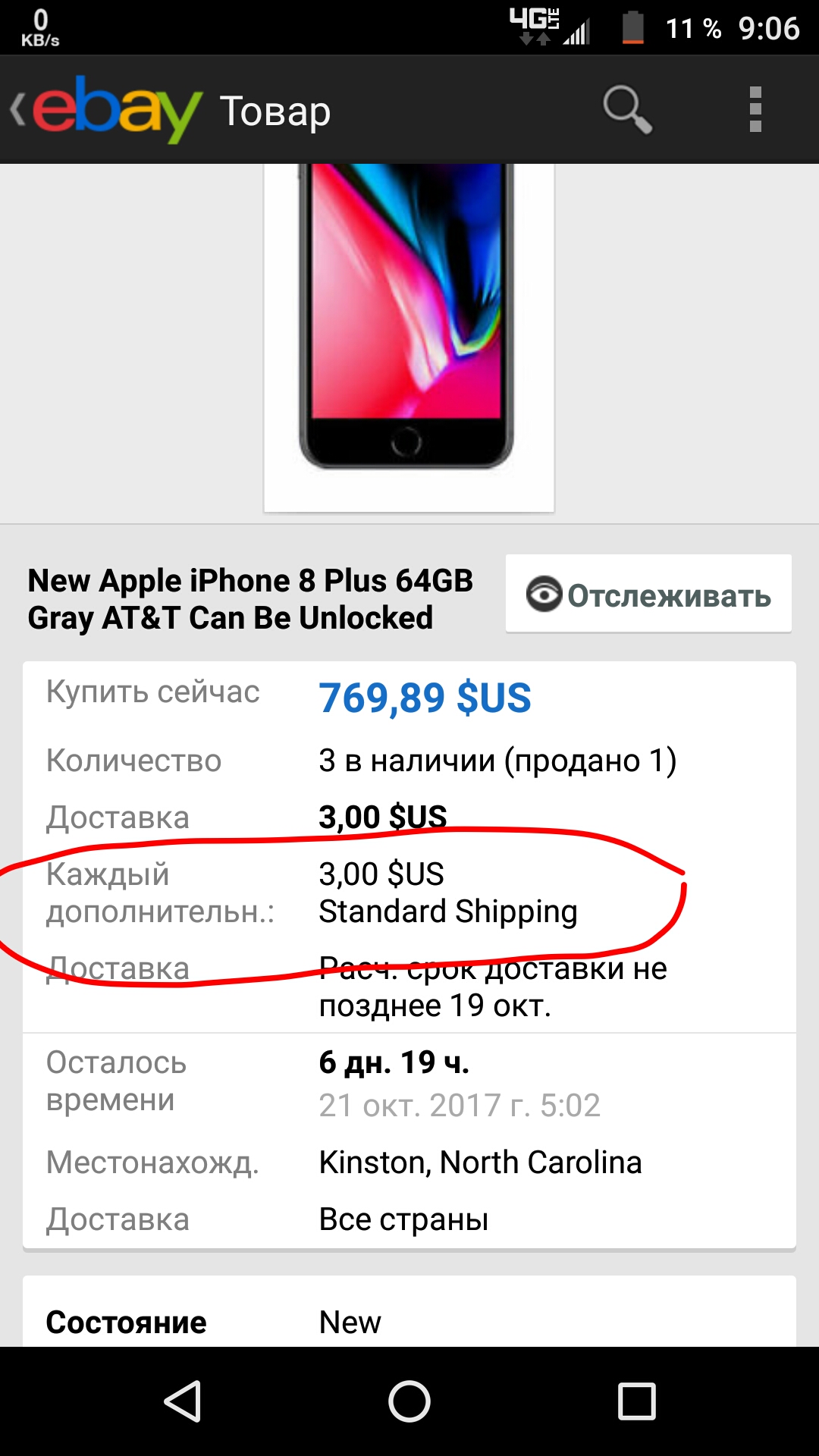
Task: Open the three-dot overflow menu
Action: pyautogui.click(x=755, y=110)
